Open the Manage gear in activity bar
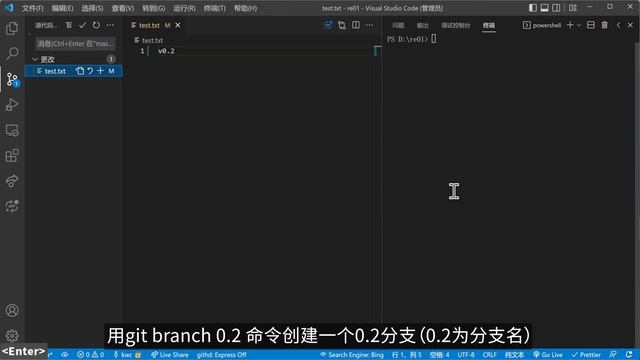 (x=12, y=336)
